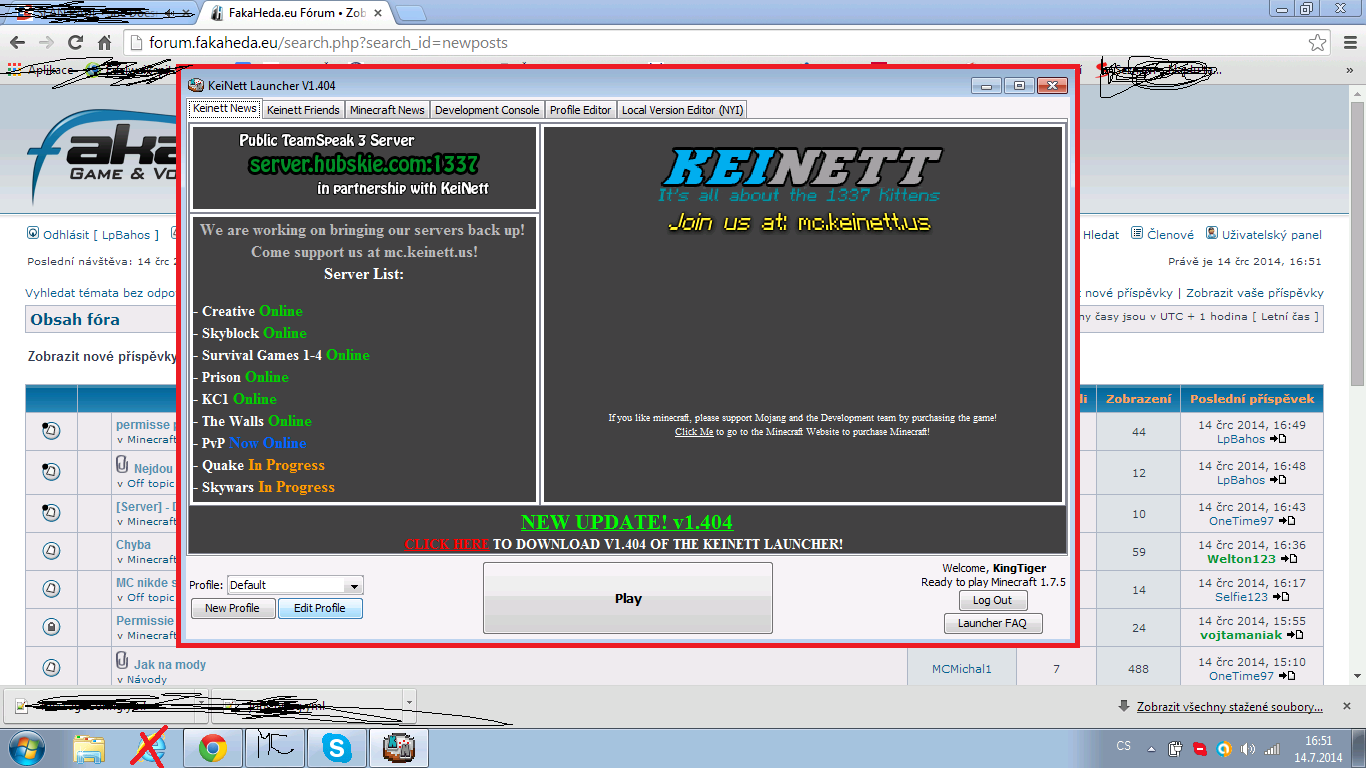Expand the Profile dropdown showing Default
Viewport: 1366px width, 768px height.
[x=353, y=586]
